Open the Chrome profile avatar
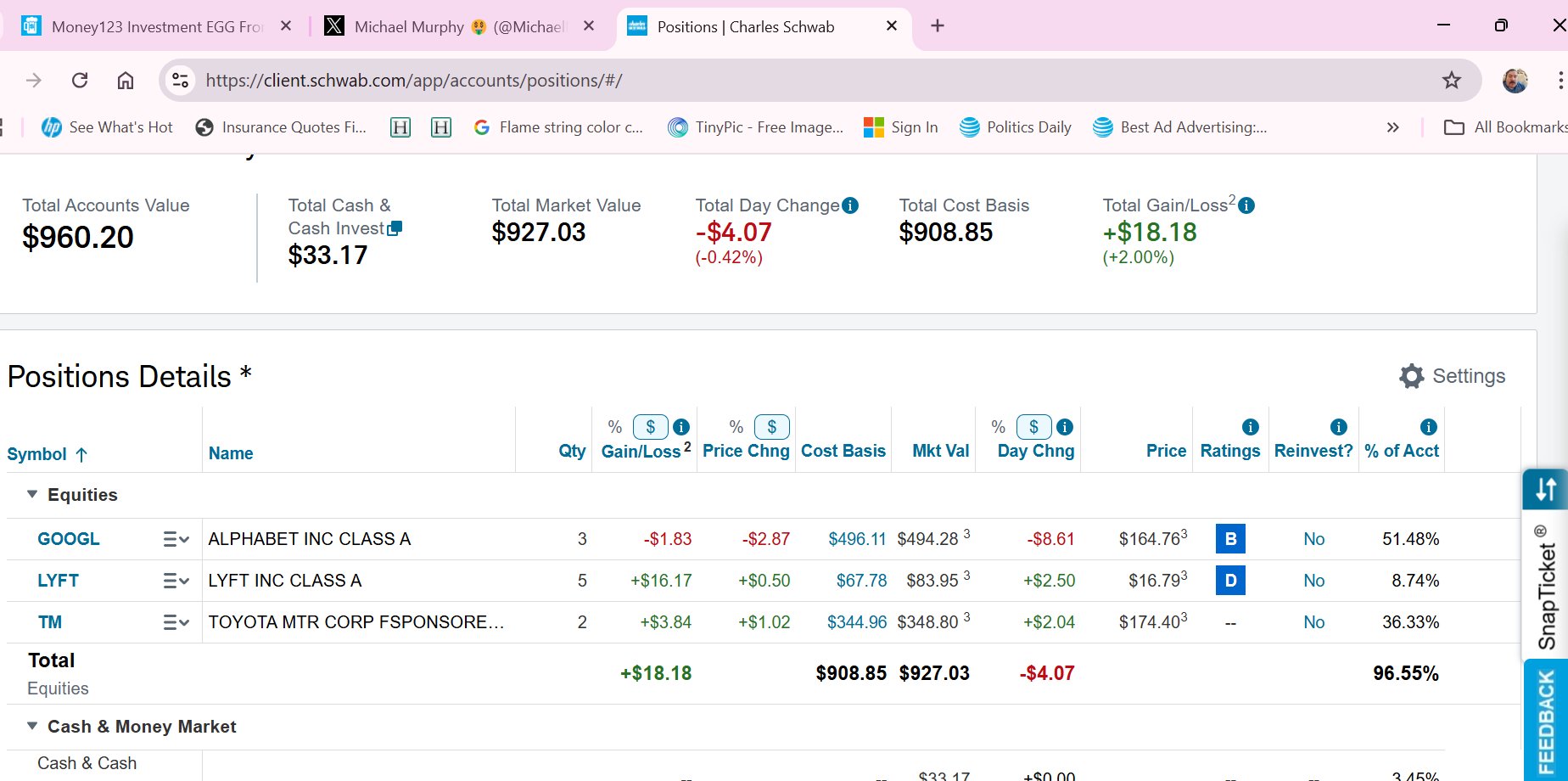 [1515, 80]
